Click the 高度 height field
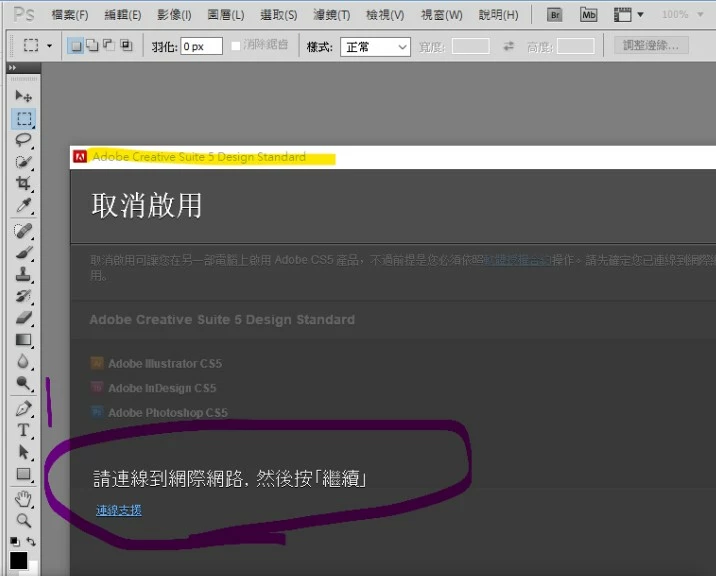Image resolution: width=716 pixels, height=576 pixels. coord(575,46)
